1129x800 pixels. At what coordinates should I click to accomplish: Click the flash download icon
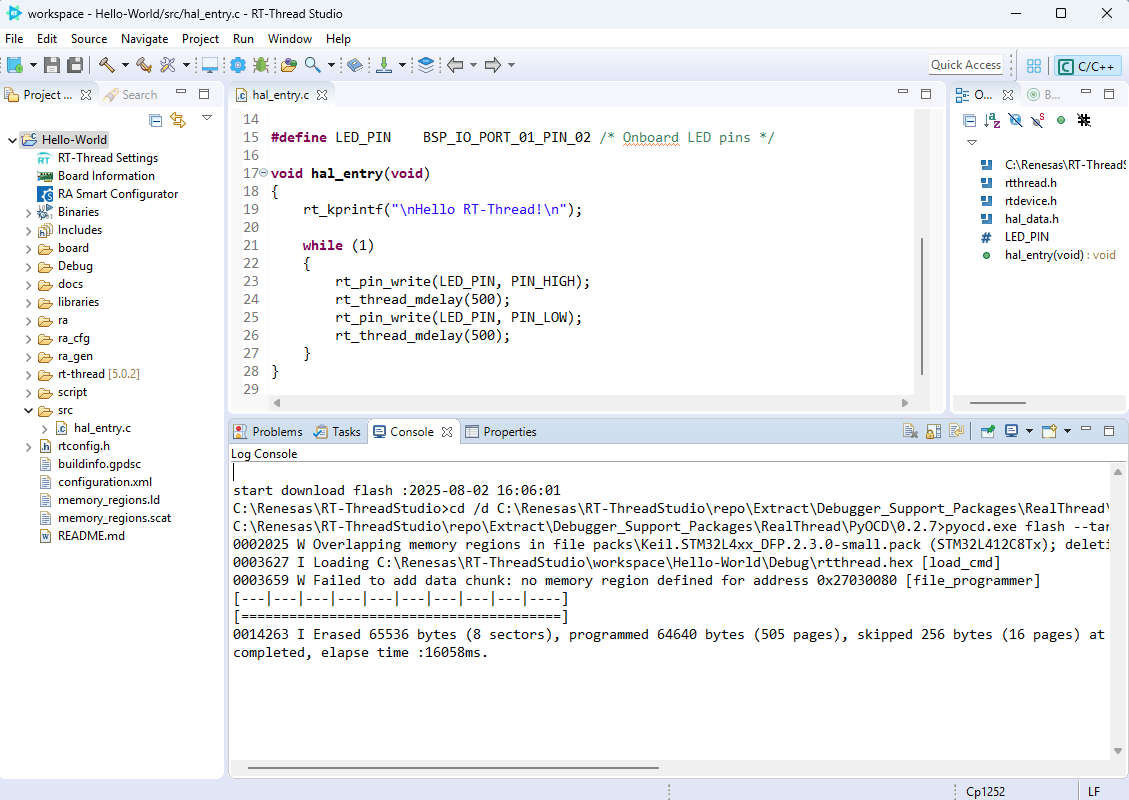click(384, 65)
